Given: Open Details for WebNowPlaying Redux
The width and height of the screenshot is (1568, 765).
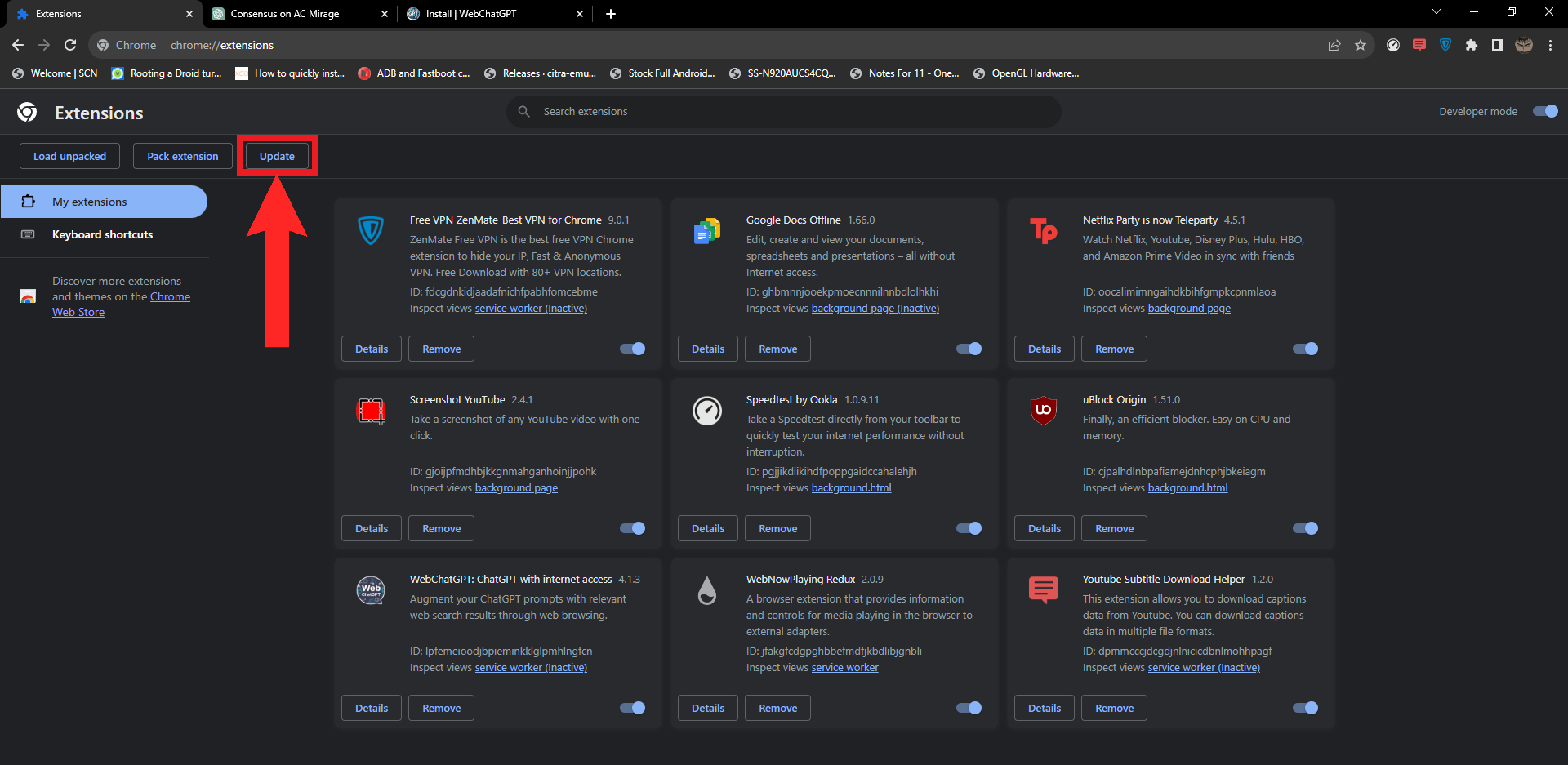Looking at the screenshot, I should [707, 708].
